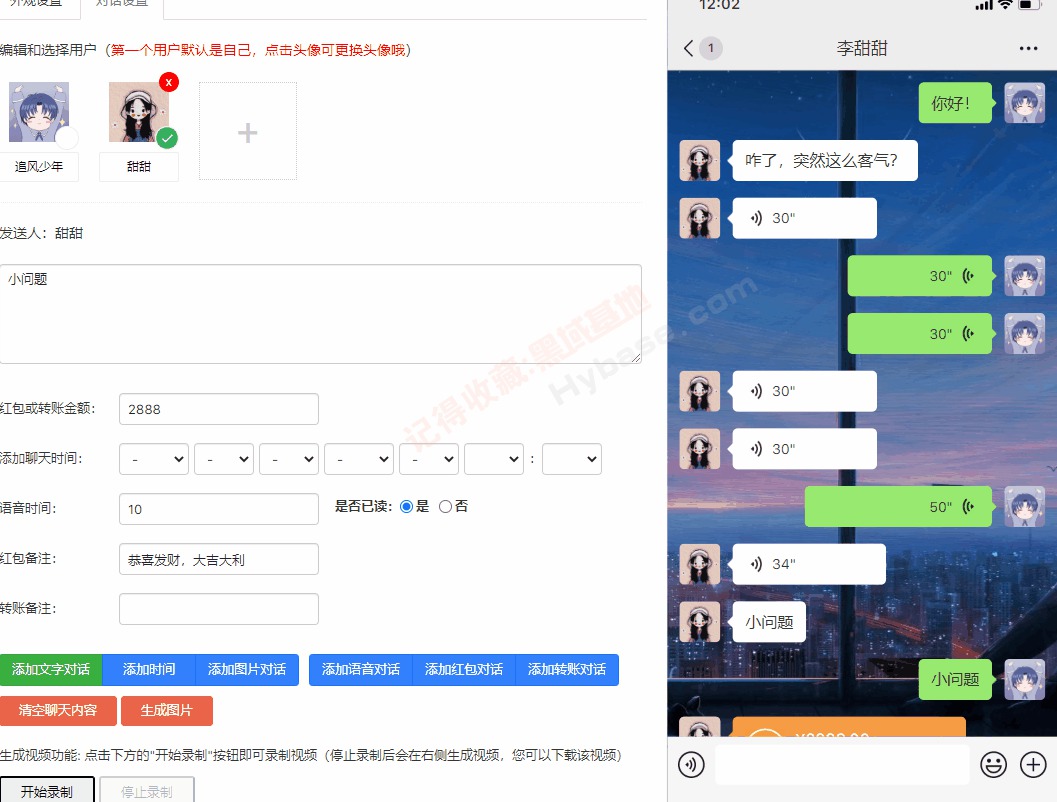Select 否 for 是否已读
1057x802 pixels.
point(445,507)
